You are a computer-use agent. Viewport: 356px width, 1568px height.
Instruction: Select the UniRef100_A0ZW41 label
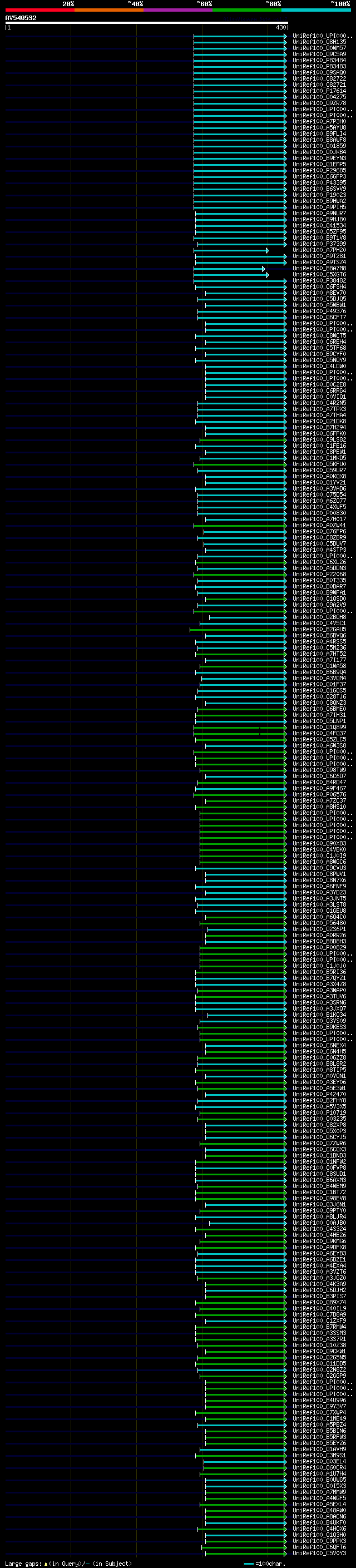(x=319, y=525)
